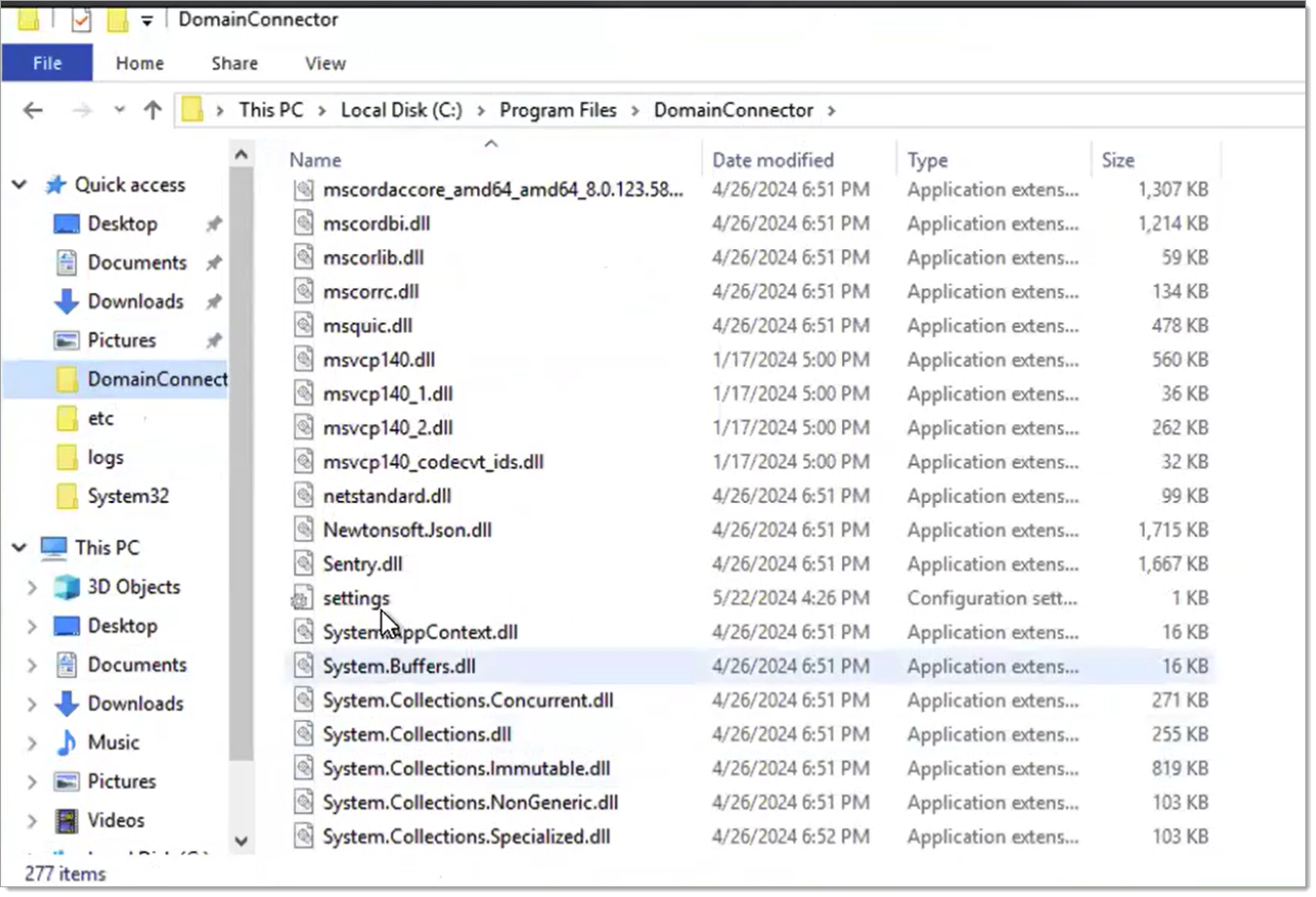Image resolution: width=1316 pixels, height=897 pixels.
Task: Open Program Files from the address bar
Action: click(x=558, y=110)
